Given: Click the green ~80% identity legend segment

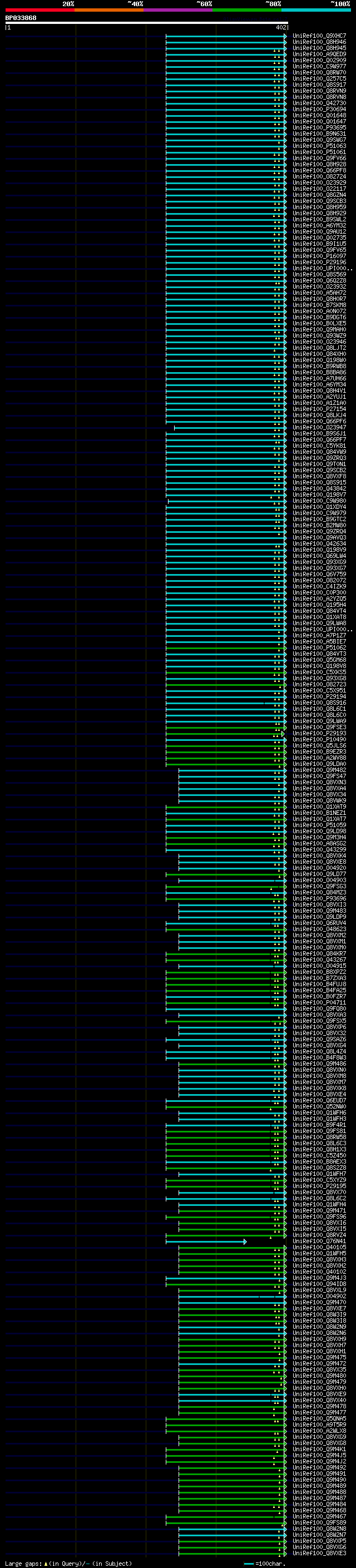Looking at the screenshot, I should click(x=247, y=10).
